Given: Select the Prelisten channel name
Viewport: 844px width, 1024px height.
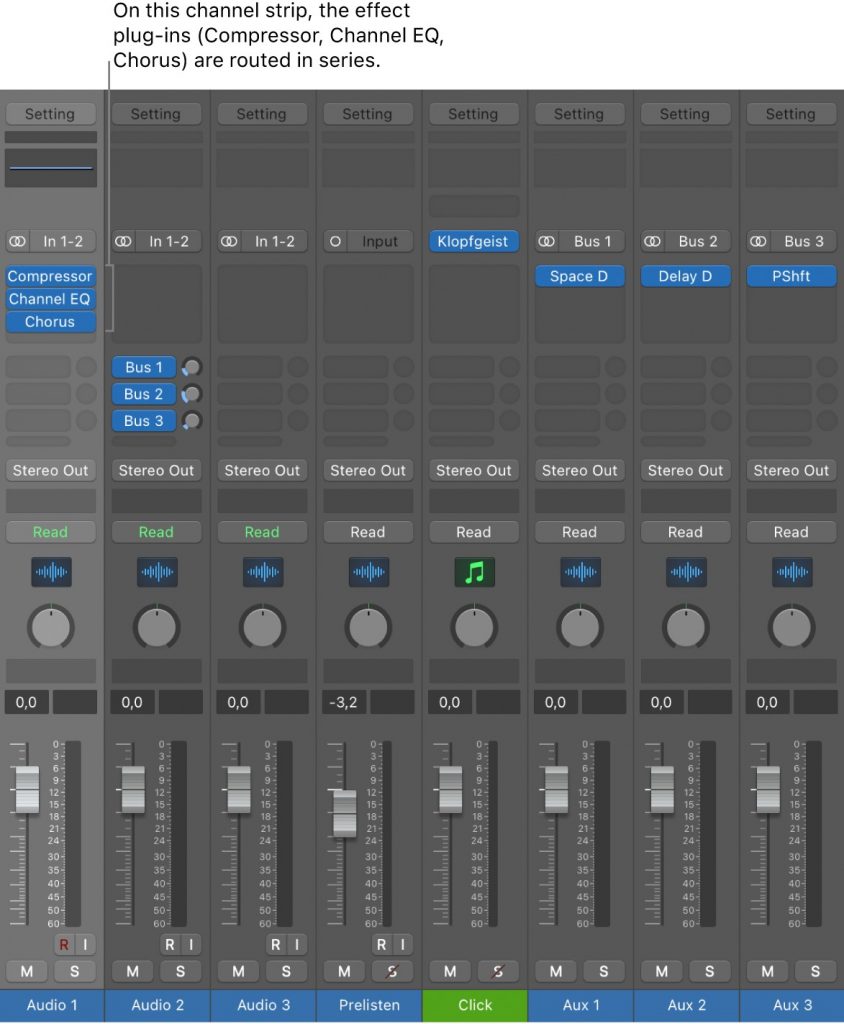Looking at the screenshot, I should [x=369, y=1005].
